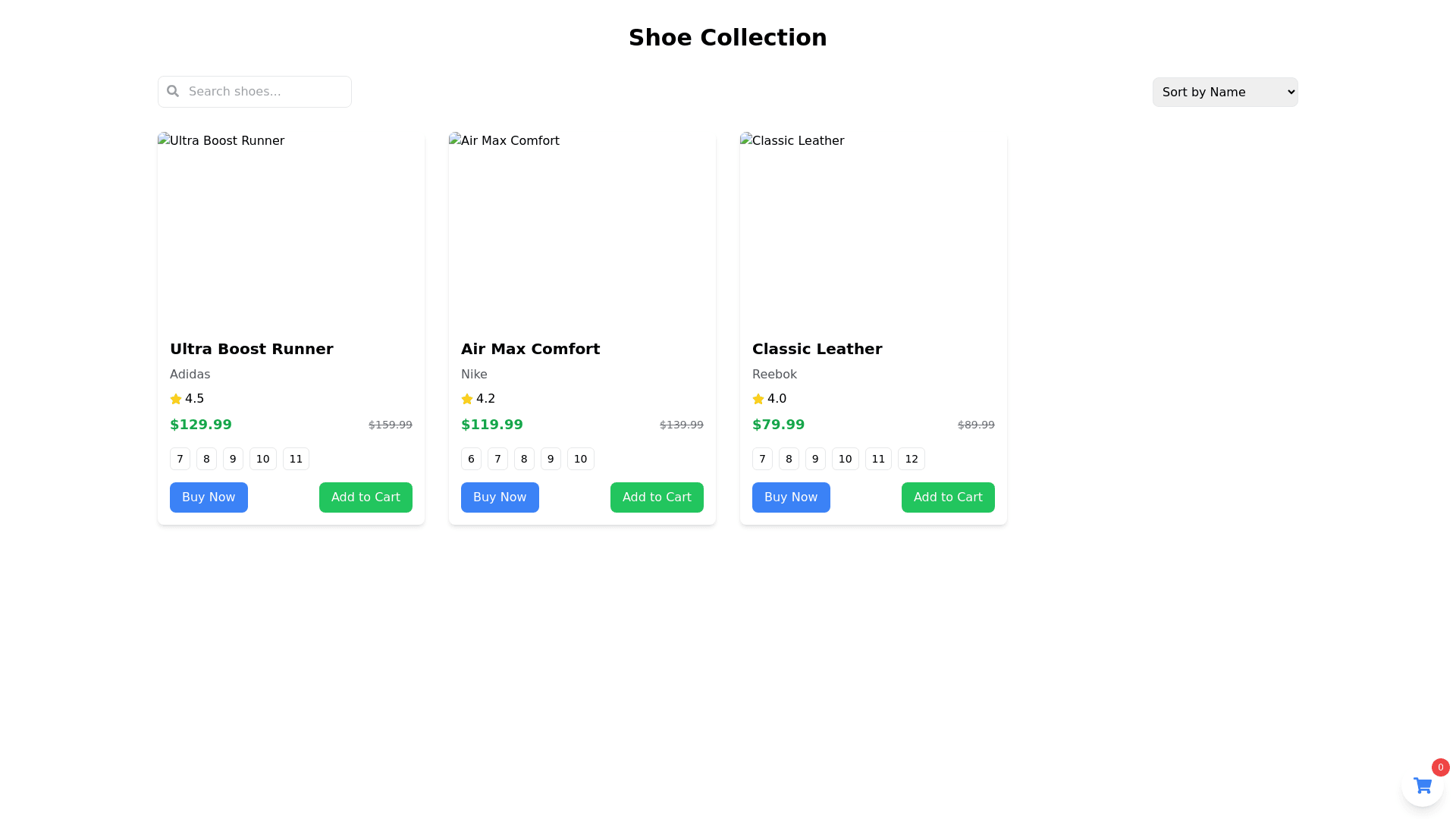Click the Air Max Comfort product title
Viewport: 1456px width, 819px height.
click(530, 349)
